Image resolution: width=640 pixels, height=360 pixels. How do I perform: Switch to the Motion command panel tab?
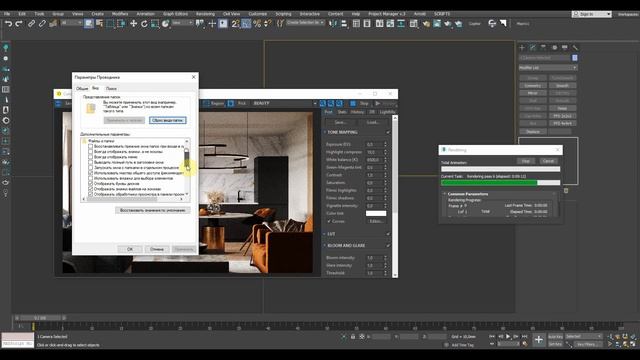554,48
